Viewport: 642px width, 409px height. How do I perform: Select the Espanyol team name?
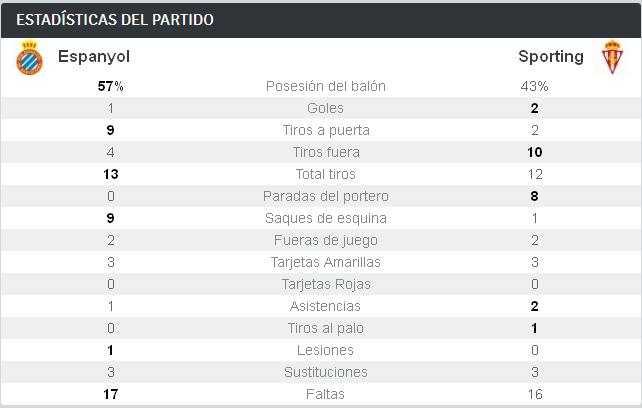click(94, 57)
